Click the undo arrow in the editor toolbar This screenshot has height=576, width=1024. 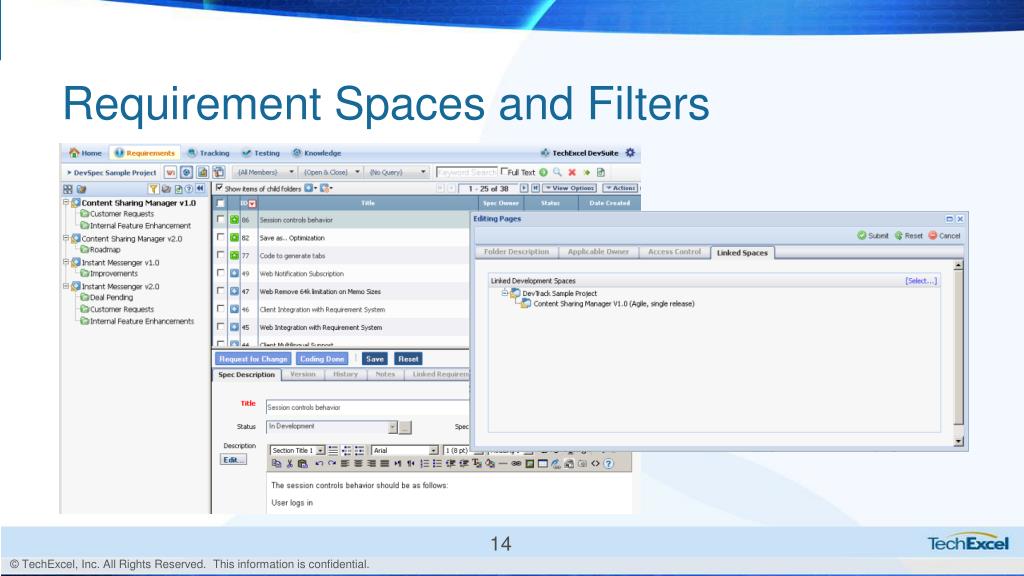click(x=319, y=464)
